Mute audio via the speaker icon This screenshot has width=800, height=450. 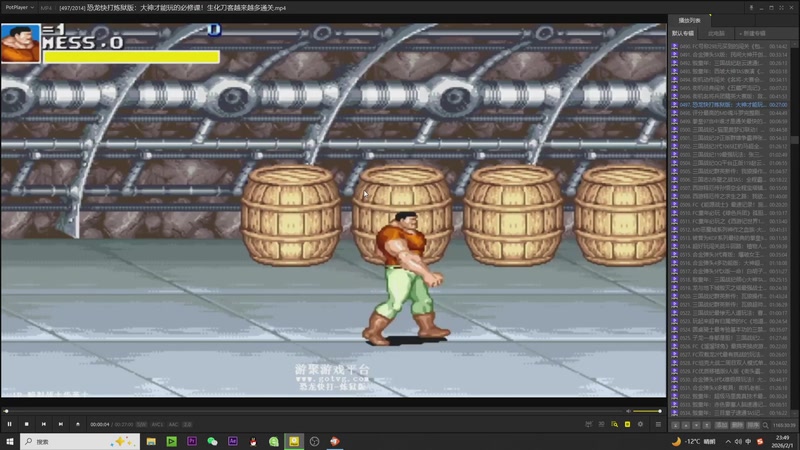(629, 411)
